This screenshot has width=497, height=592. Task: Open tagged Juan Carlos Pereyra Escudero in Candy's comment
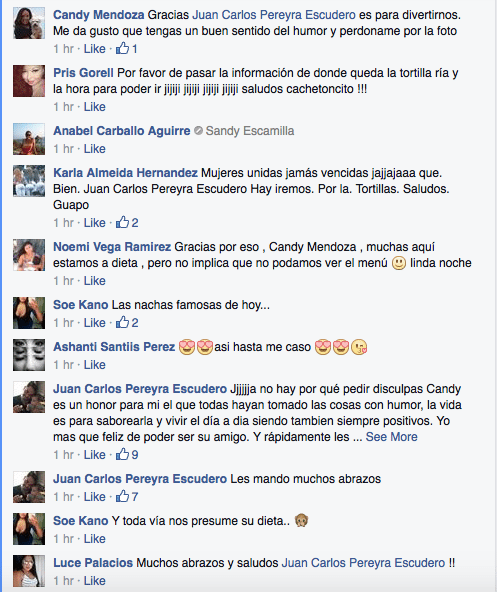[274, 15]
